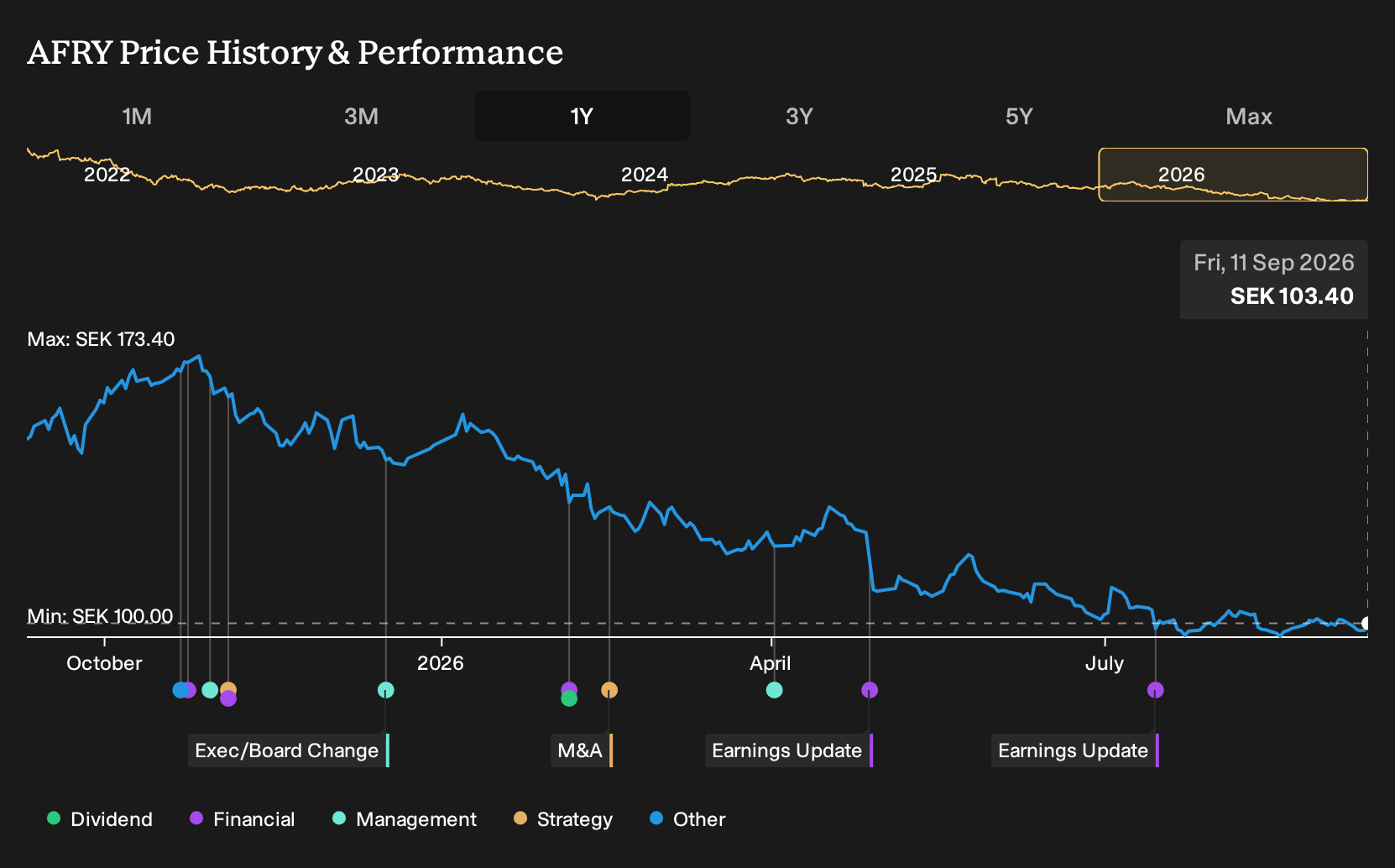Select the 1Y time range tab
Screen dimensions: 1395x868
click(583, 116)
